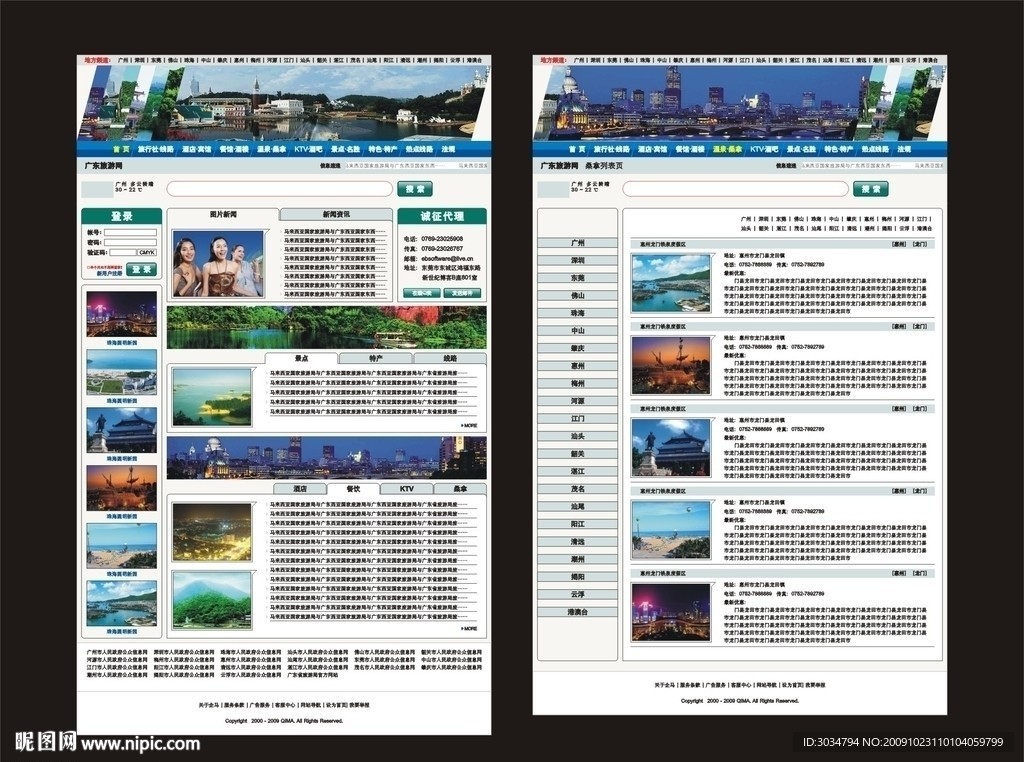Click the search box on left page
1024x762 pixels.
point(280,189)
